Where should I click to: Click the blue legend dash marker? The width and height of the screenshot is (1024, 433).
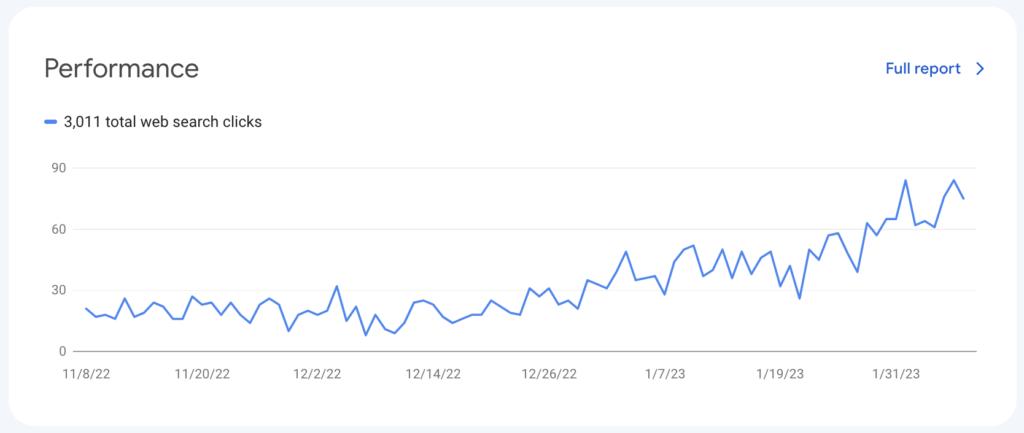51,122
